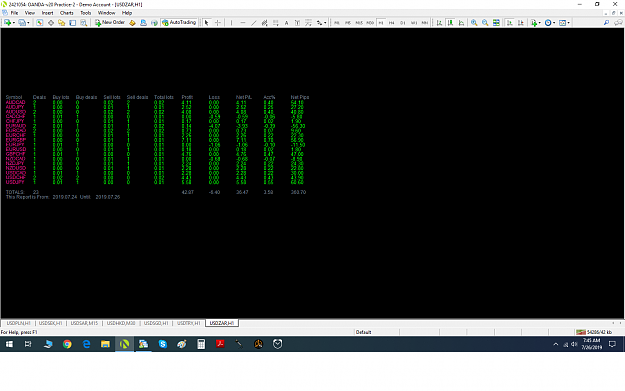This screenshot has height=391, width=625.
Task: Open the Profiles toolbar icon
Action: 22,23
